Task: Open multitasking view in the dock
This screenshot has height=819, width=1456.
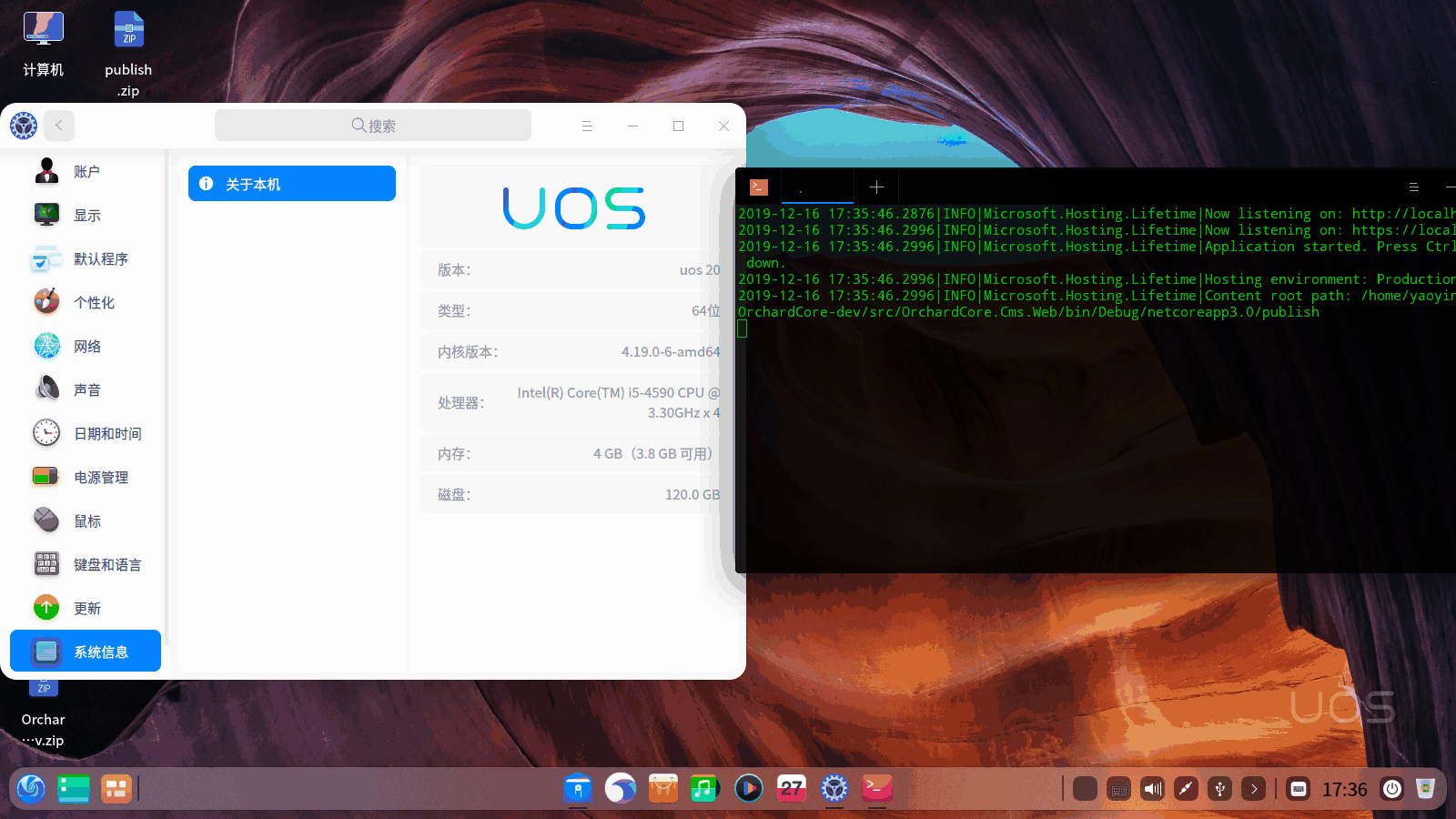Action: point(116,788)
